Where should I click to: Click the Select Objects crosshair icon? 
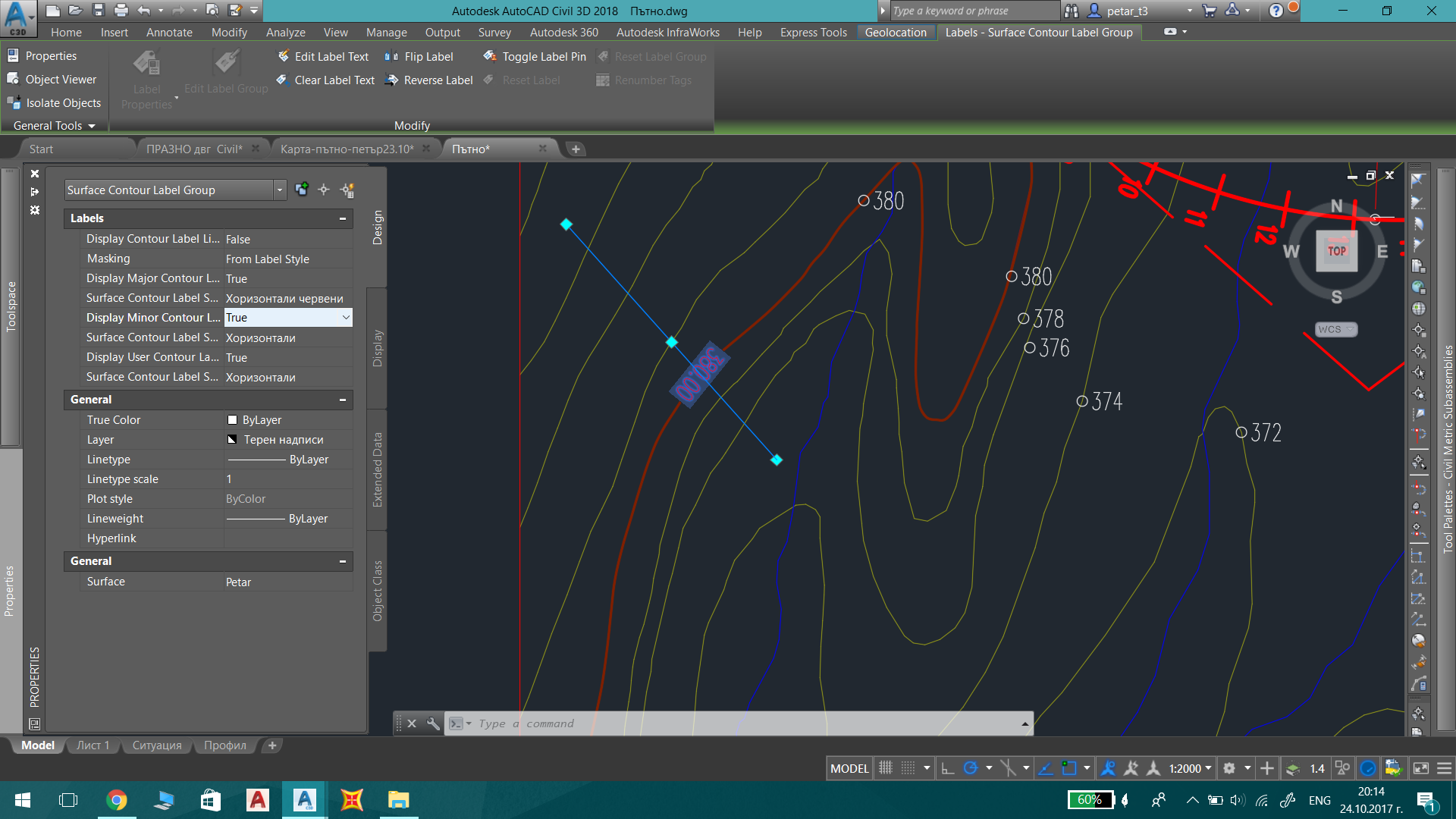coord(324,190)
